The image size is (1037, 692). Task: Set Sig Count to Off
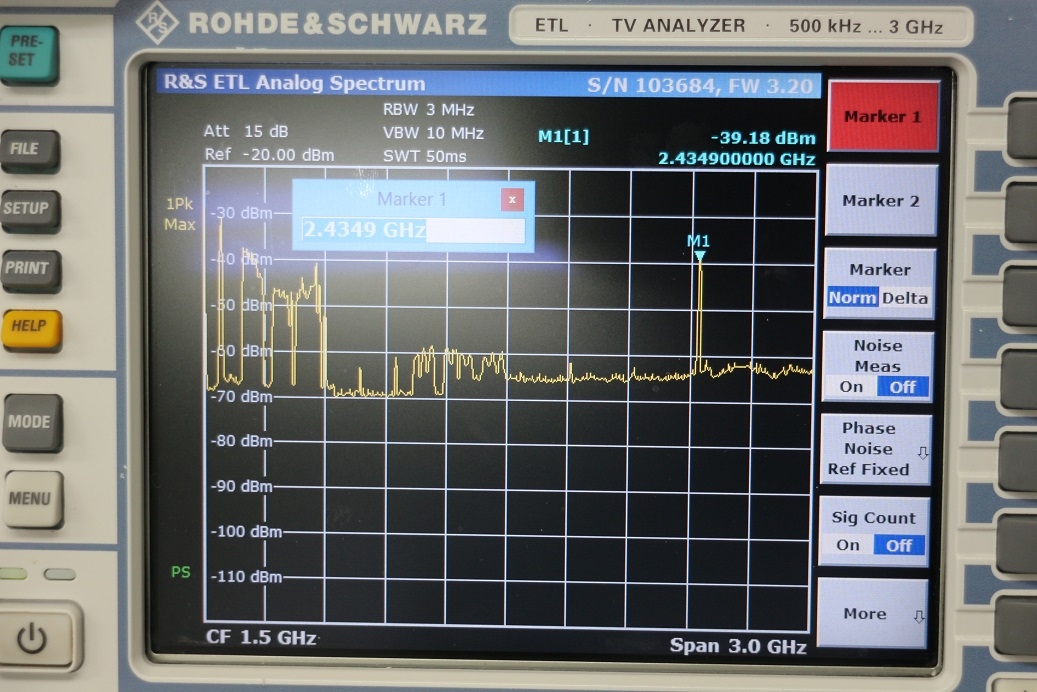tap(899, 545)
